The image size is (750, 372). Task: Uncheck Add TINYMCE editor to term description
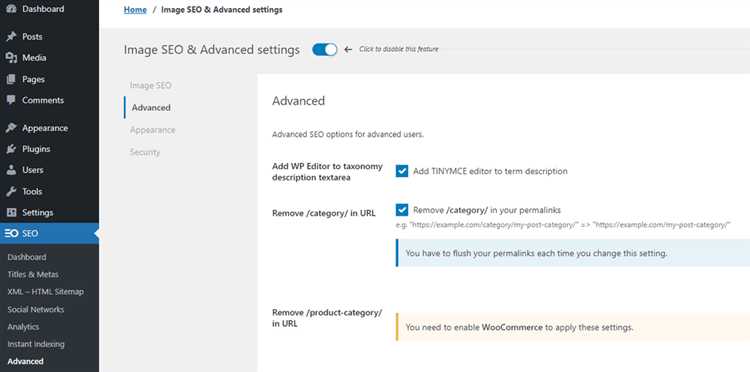coord(402,171)
